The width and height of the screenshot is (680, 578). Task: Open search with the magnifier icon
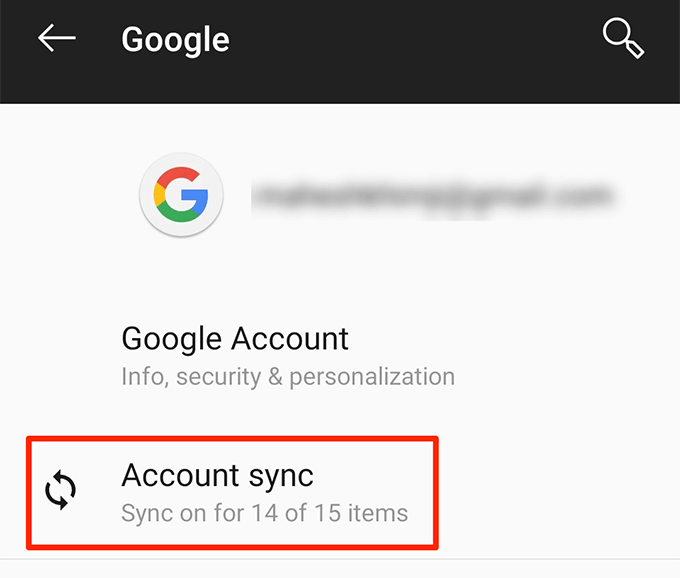(x=622, y=39)
